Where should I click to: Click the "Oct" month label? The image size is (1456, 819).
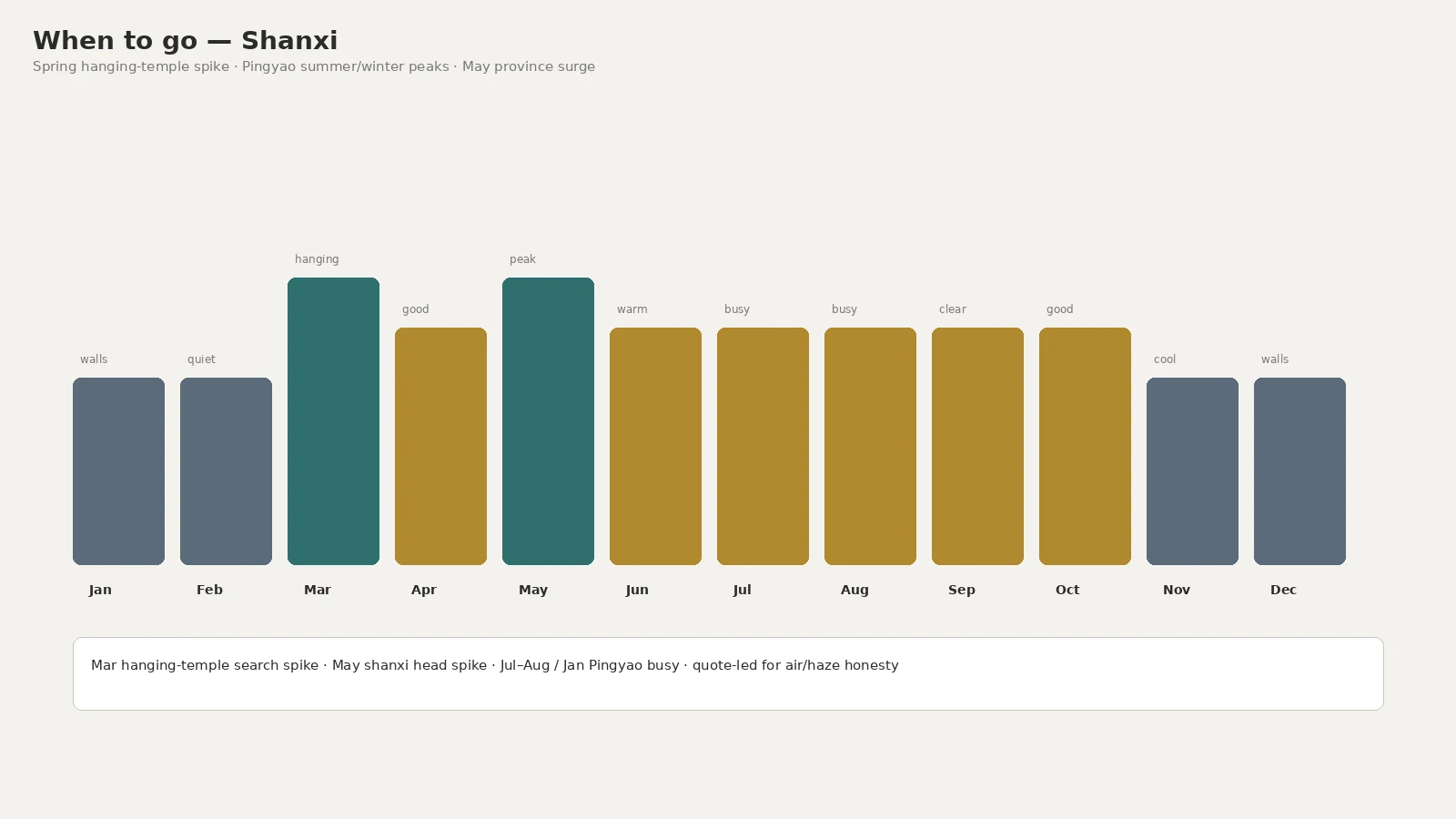pos(1067,590)
